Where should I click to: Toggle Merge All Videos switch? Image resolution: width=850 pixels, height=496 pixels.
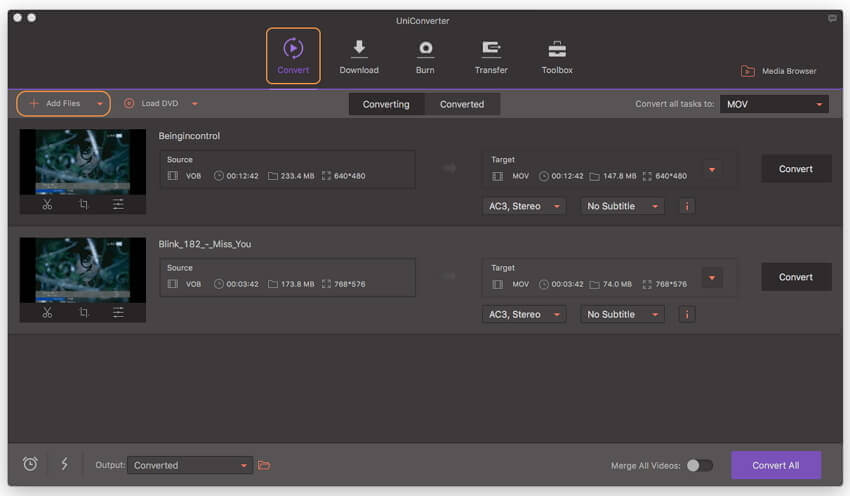pos(699,465)
